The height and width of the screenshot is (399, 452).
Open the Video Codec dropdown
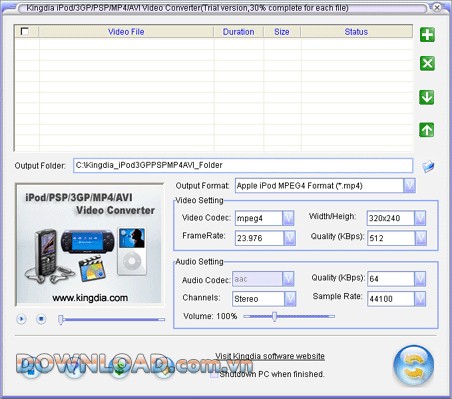[x=288, y=218]
